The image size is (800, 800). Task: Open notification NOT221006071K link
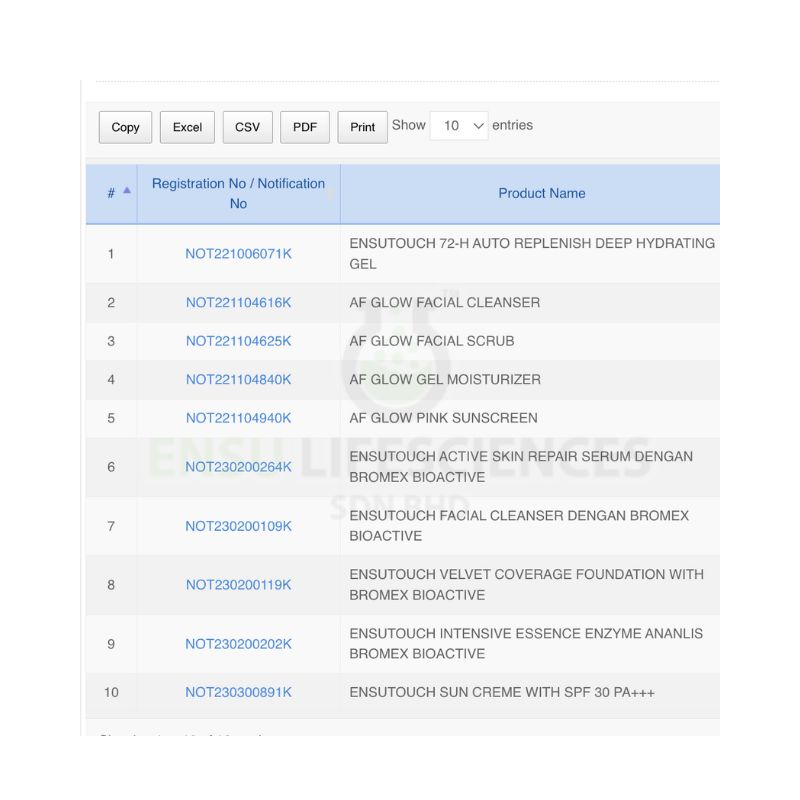coord(238,254)
